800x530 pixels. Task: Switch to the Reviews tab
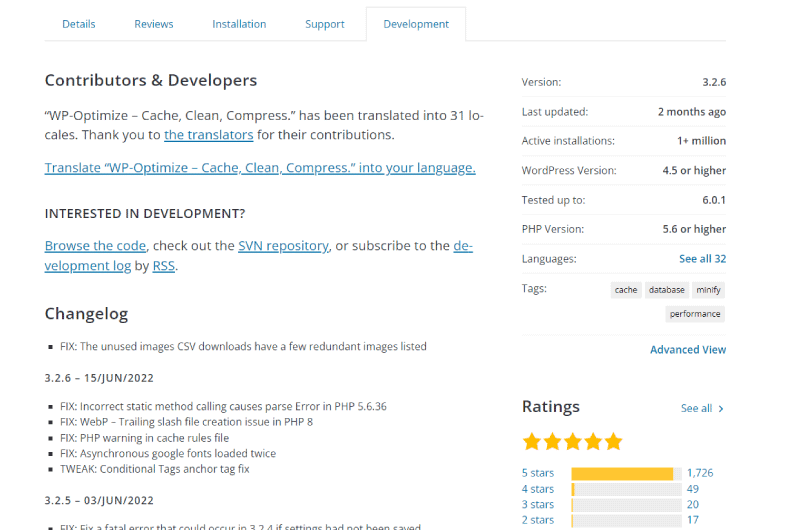(154, 24)
